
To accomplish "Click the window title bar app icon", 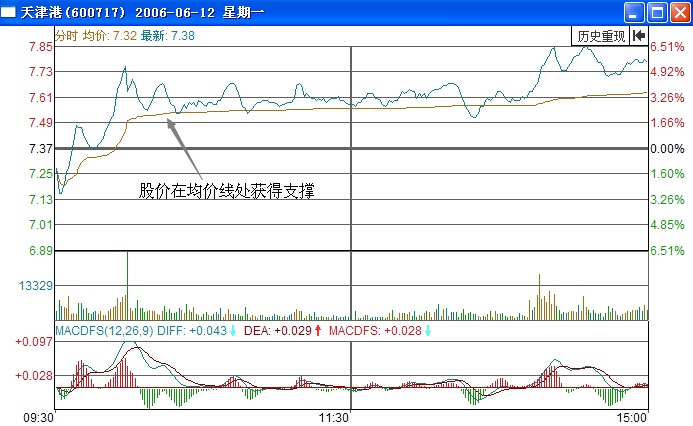I will click(11, 11).
